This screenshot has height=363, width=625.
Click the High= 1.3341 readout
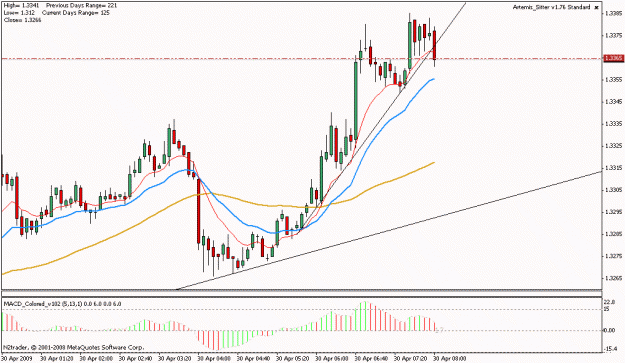click(x=22, y=6)
